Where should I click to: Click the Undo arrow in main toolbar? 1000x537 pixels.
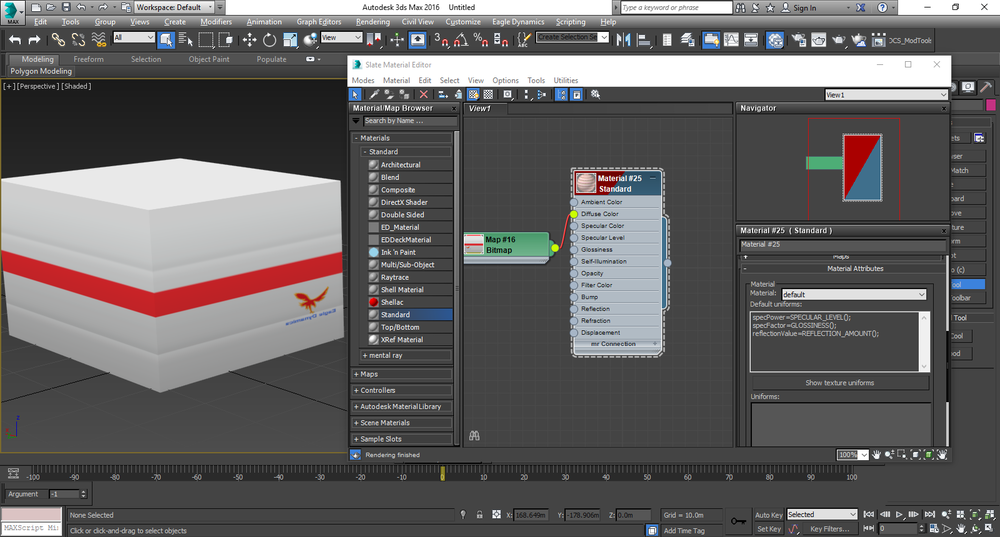(15, 40)
